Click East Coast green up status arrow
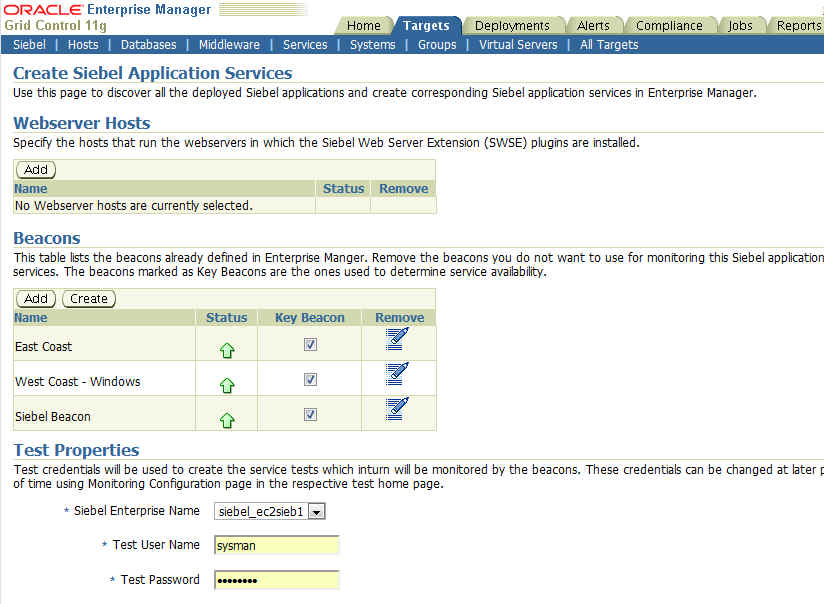Screen dimensions: 824x604 click(x=227, y=351)
